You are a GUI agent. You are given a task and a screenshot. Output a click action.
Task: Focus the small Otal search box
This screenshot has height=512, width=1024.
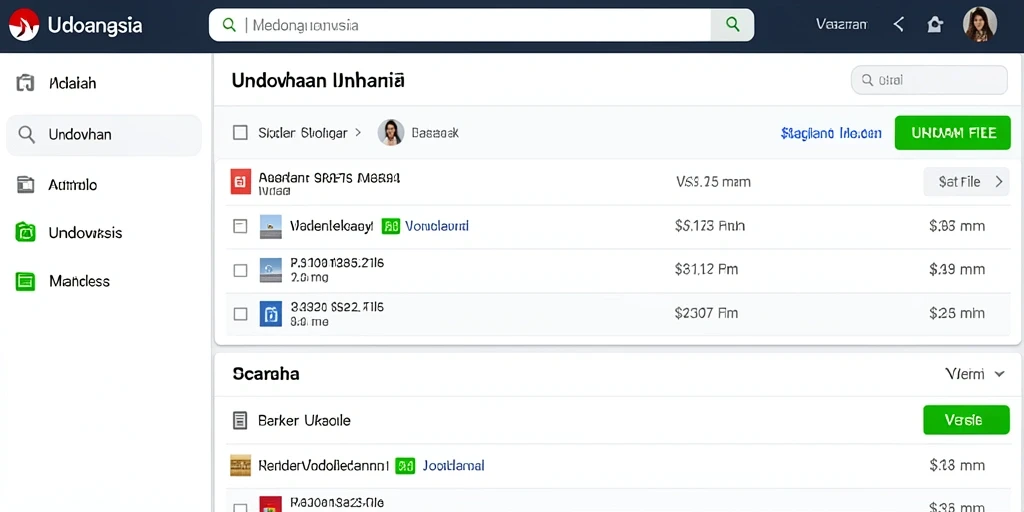point(929,80)
